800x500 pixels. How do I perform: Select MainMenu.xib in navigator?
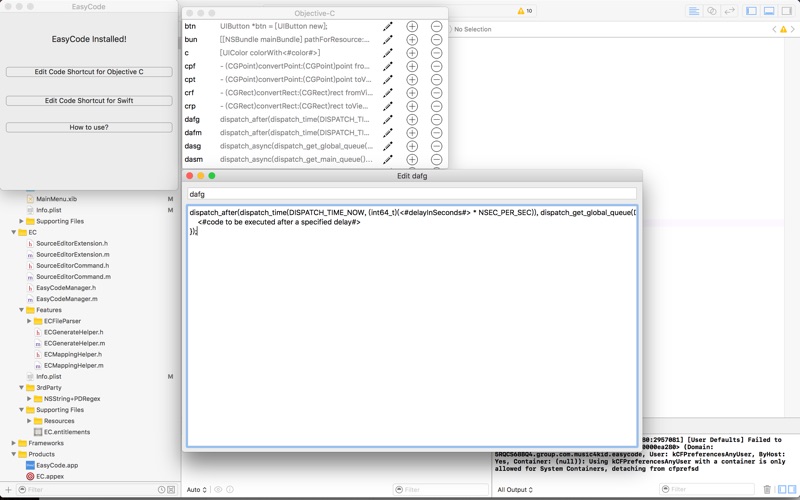[56, 199]
